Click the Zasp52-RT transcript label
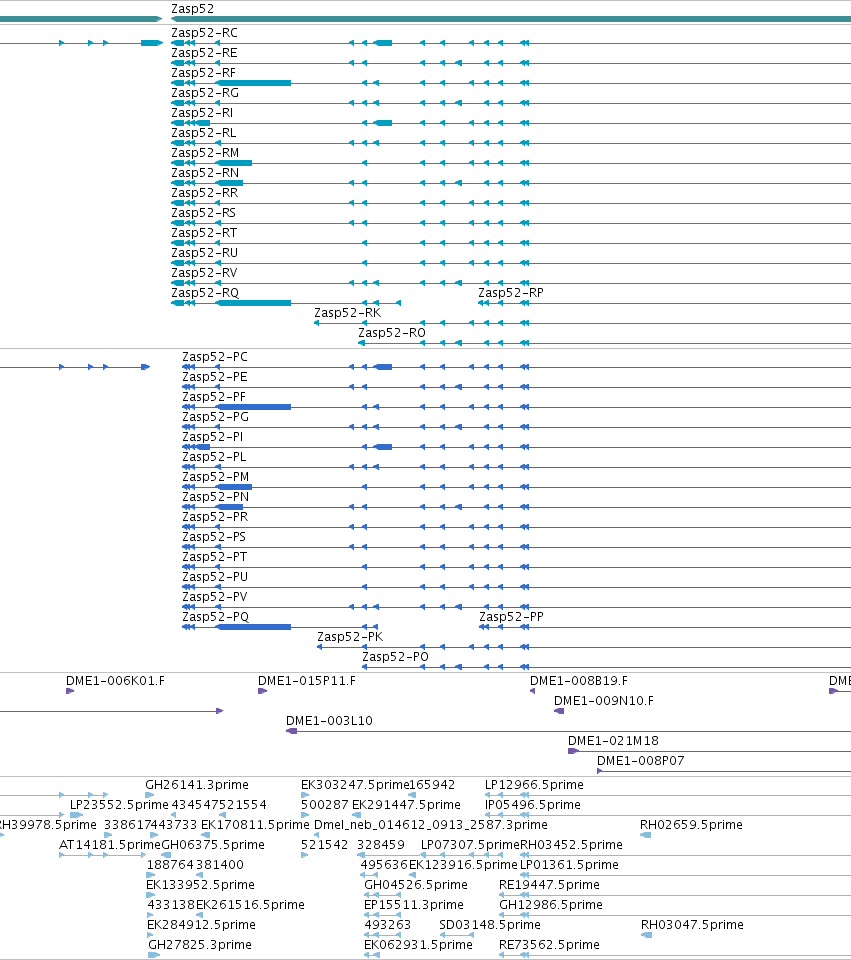The width and height of the screenshot is (851, 960). click(x=204, y=233)
